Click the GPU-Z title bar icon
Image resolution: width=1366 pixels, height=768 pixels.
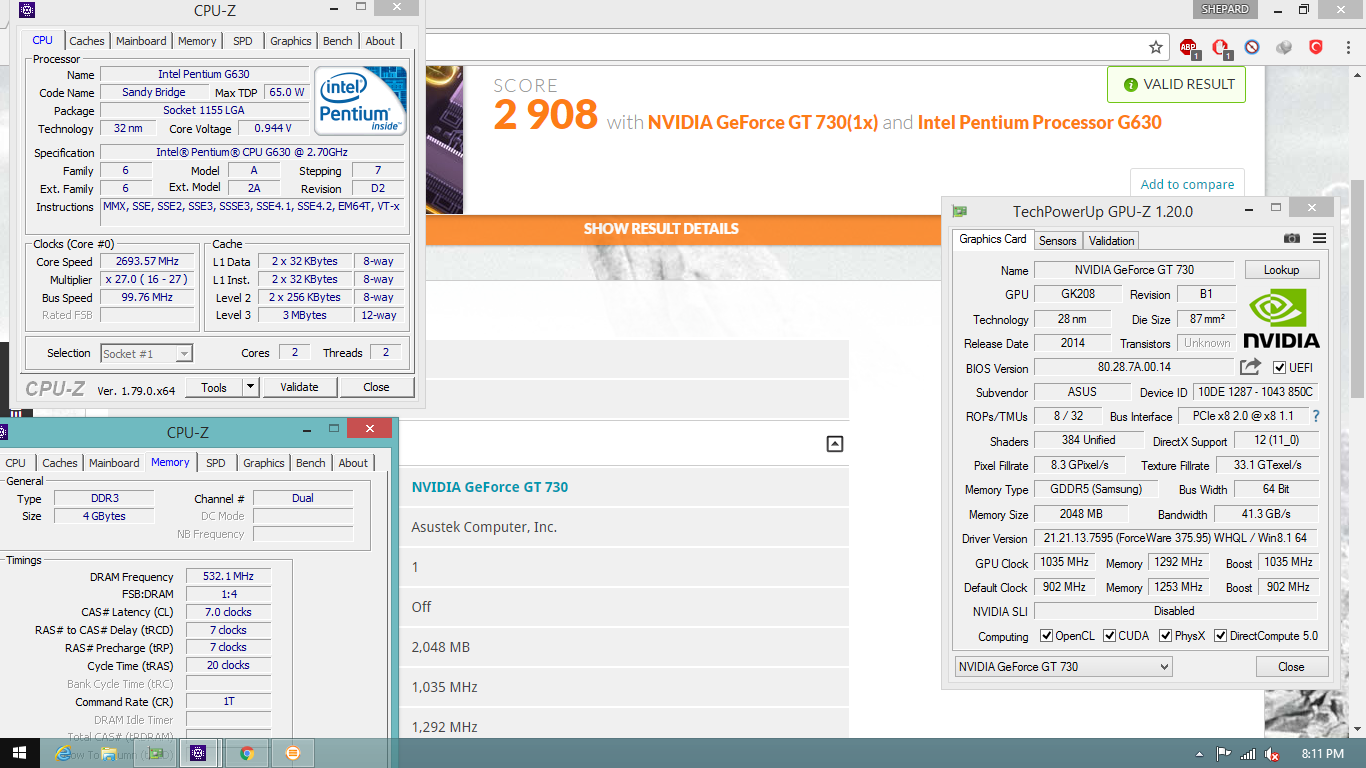[x=960, y=211]
